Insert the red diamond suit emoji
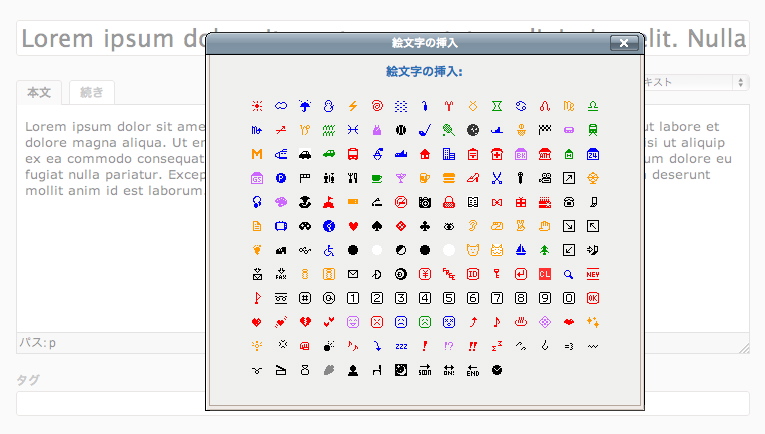Screen dimensions: 765x434 click(401, 226)
